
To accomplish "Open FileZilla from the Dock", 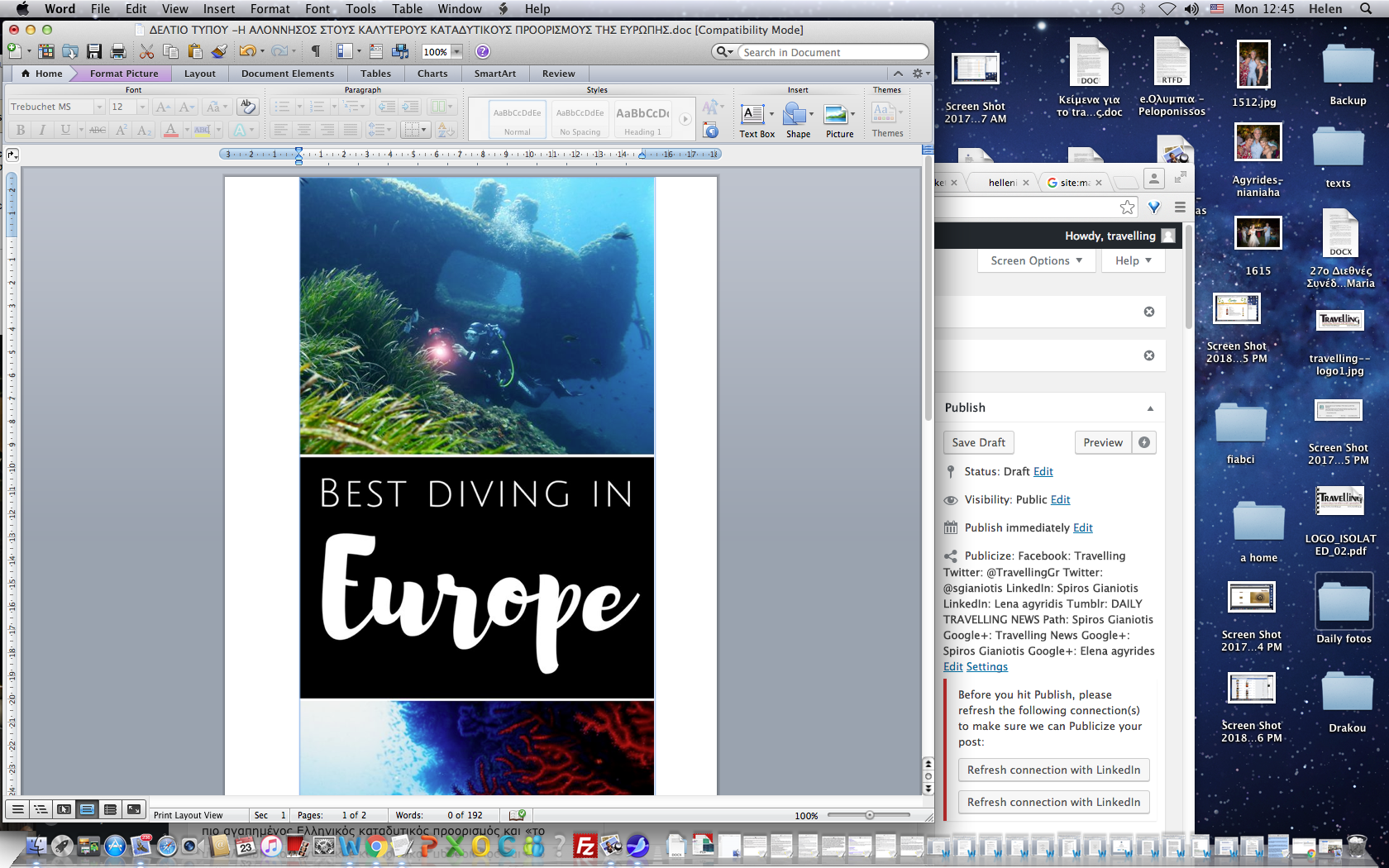I will [585, 847].
